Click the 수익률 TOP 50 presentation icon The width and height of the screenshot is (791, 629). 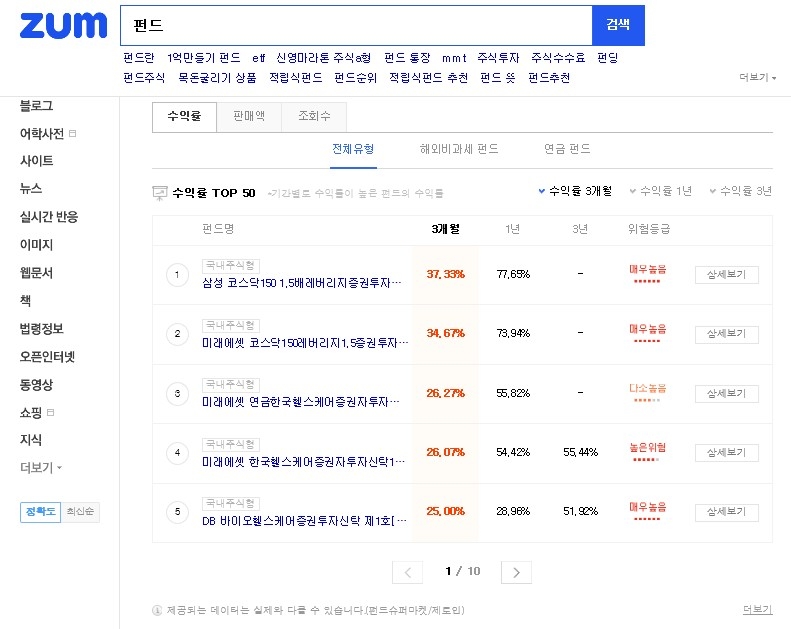tap(159, 193)
